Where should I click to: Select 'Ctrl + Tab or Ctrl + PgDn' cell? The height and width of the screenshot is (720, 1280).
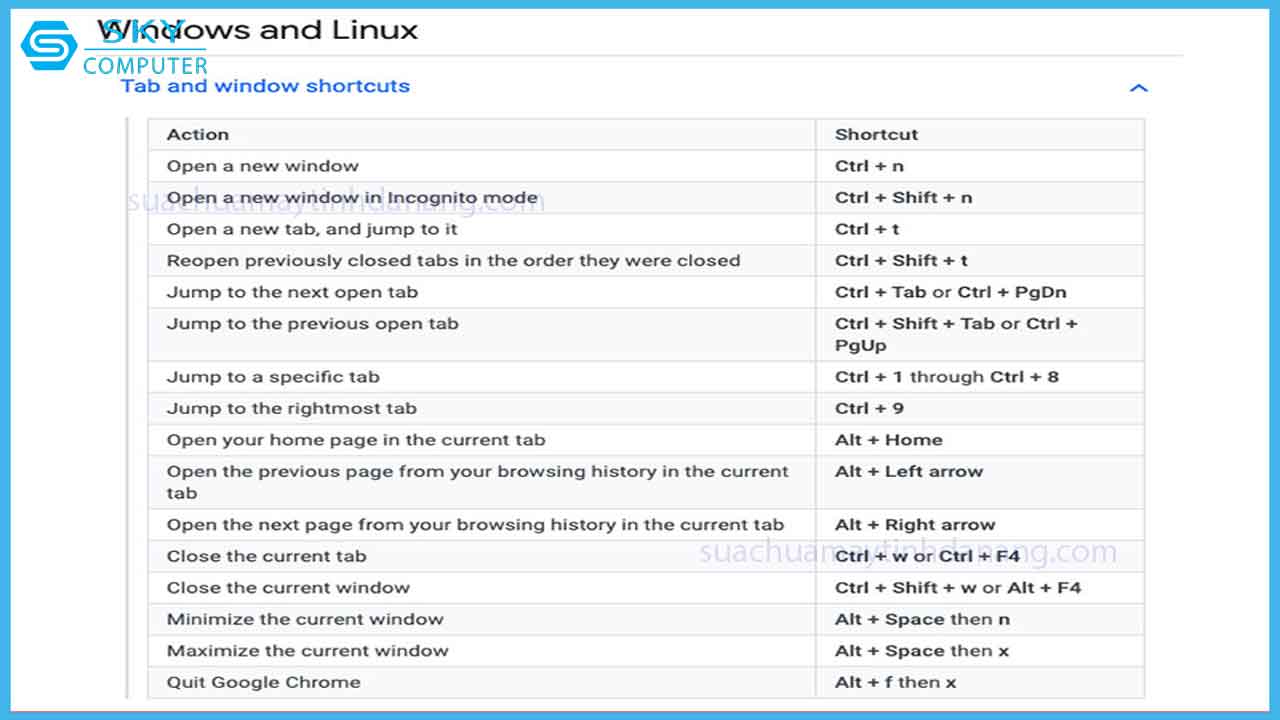pyautogui.click(x=980, y=292)
